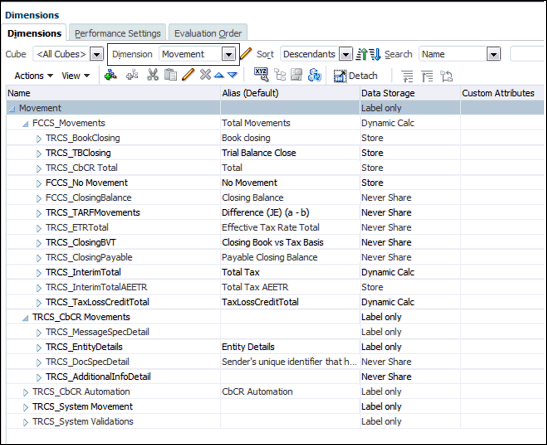The height and width of the screenshot is (445, 547).
Task: Expand the TRCS_BookClosing node
Action: (x=39, y=138)
